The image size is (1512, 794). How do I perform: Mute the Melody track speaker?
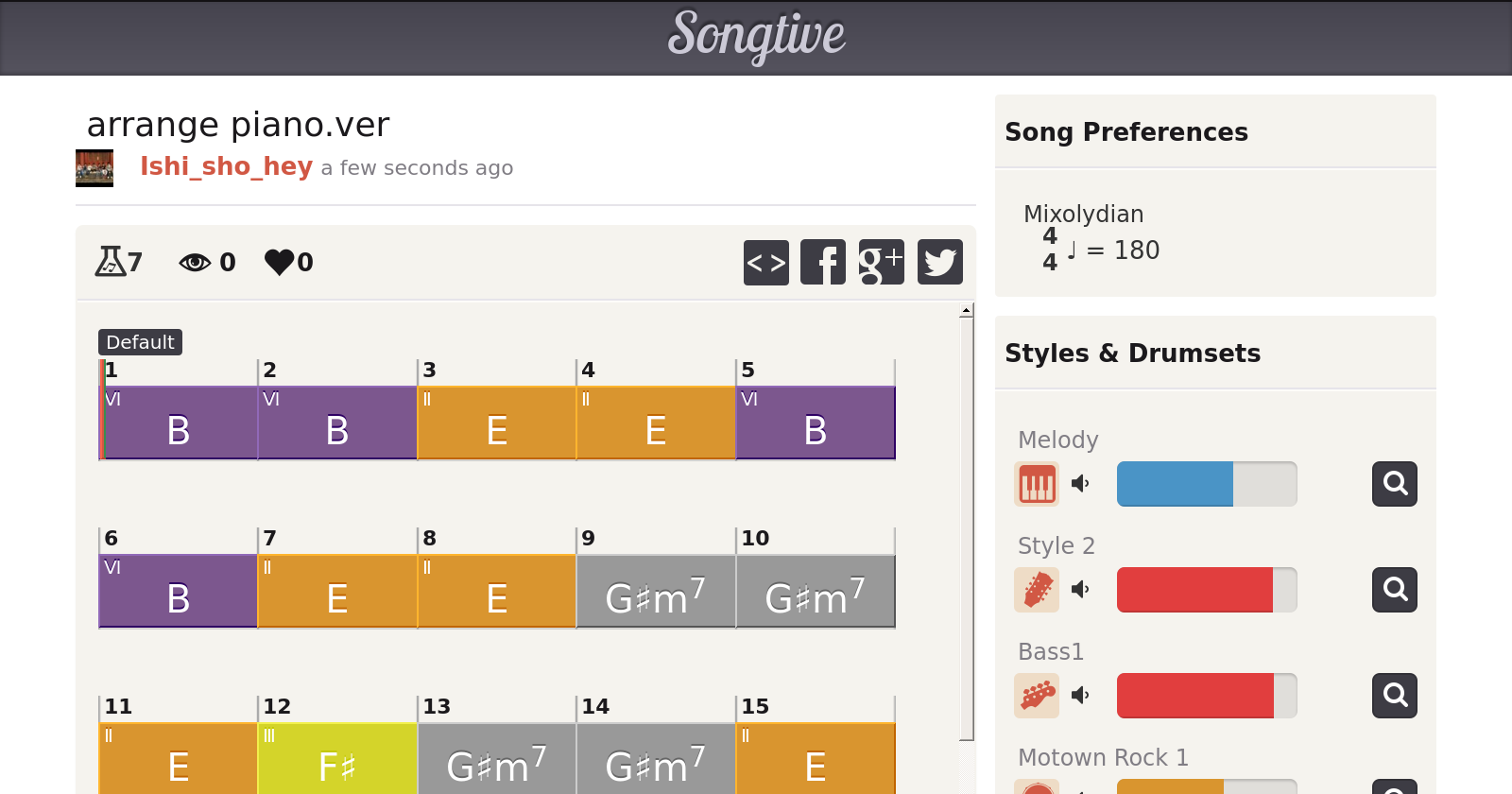1081,484
